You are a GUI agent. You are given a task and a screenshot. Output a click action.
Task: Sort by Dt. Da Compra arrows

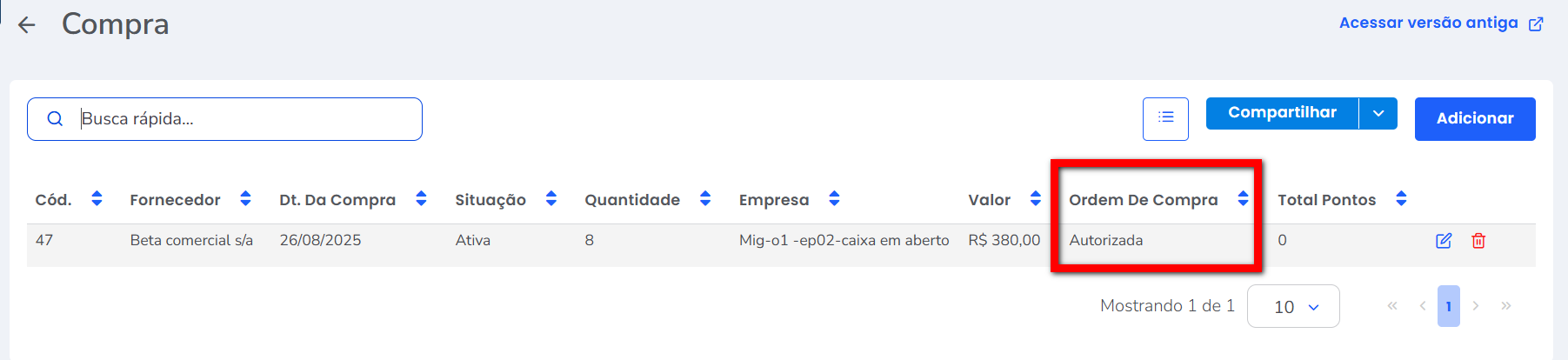[421, 199]
